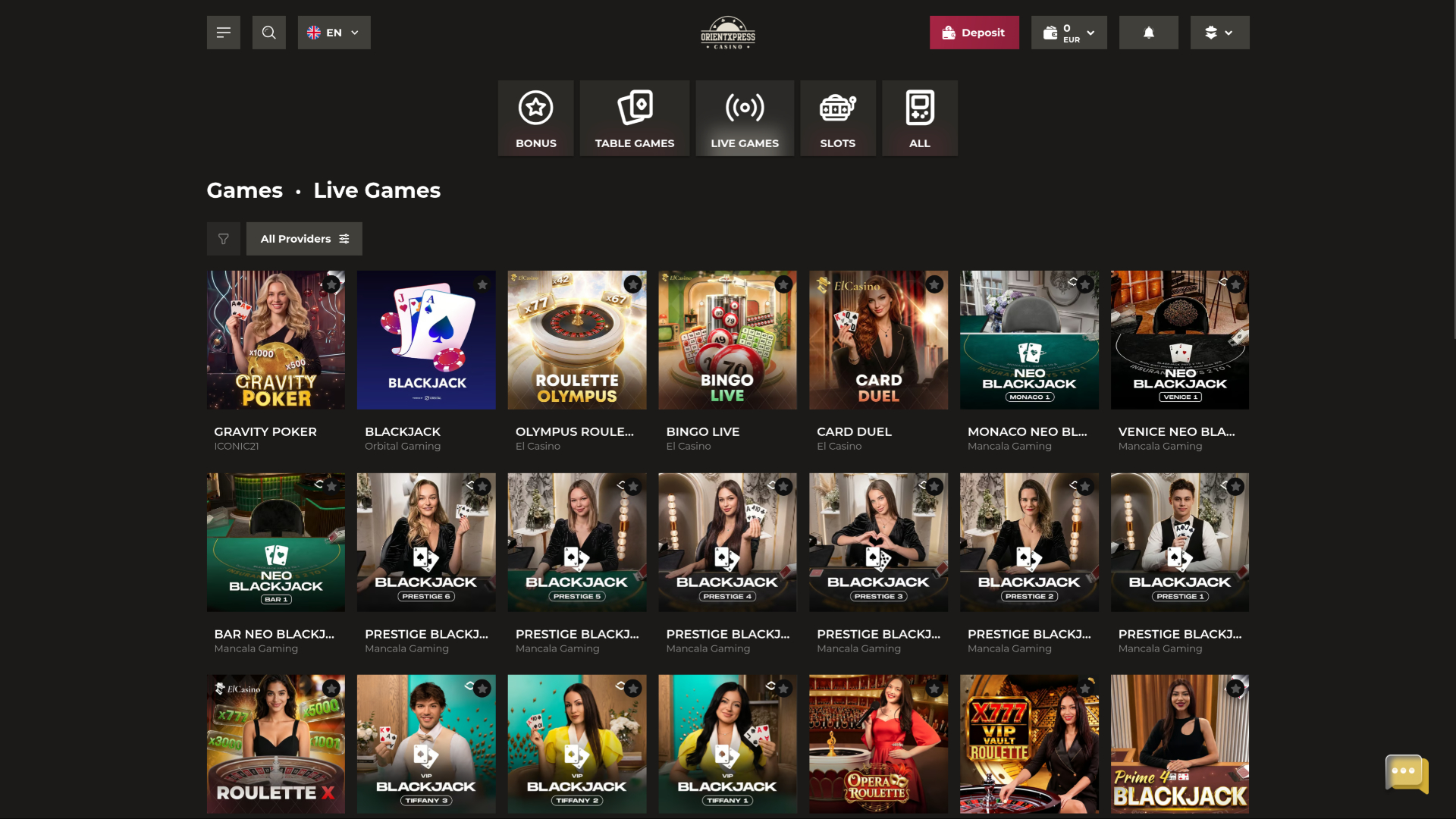Open the notifications bell
The height and width of the screenshot is (819, 1456).
point(1148,33)
